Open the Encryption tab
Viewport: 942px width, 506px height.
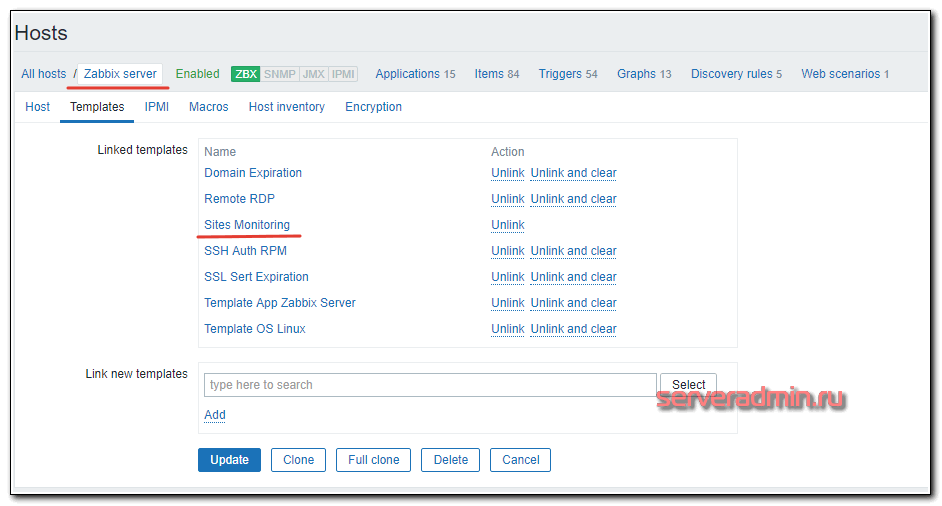(x=373, y=107)
